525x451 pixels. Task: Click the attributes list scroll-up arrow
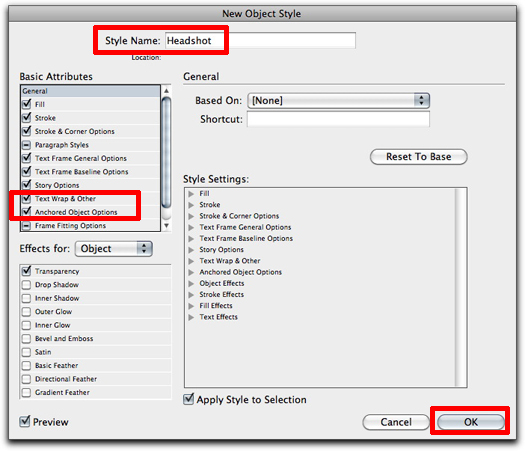click(166, 91)
